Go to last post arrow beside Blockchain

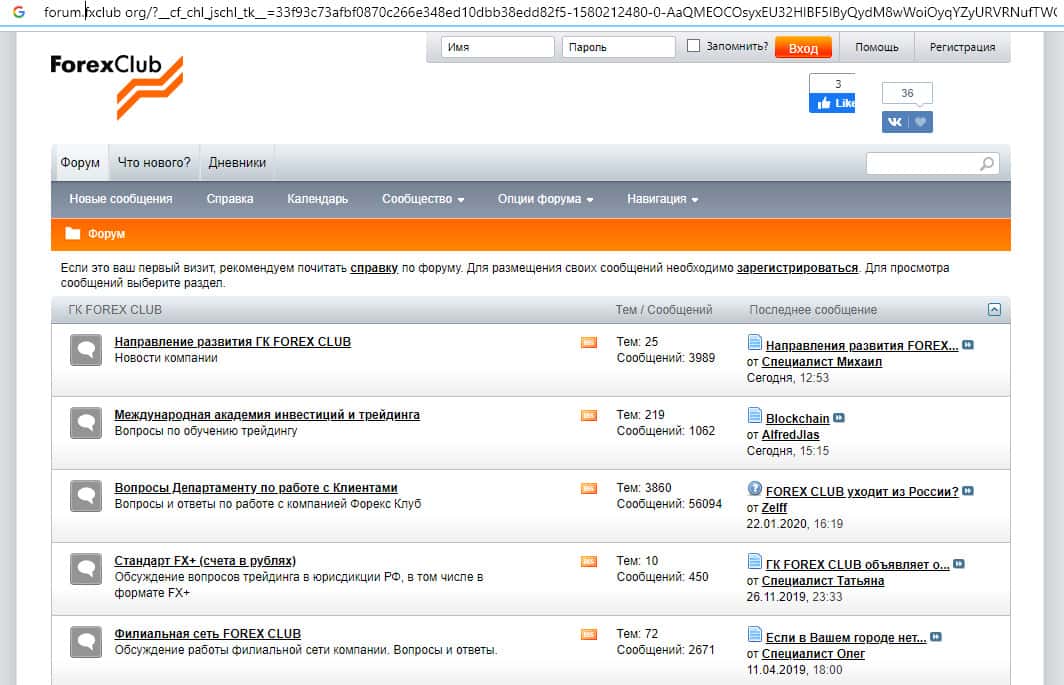click(838, 418)
